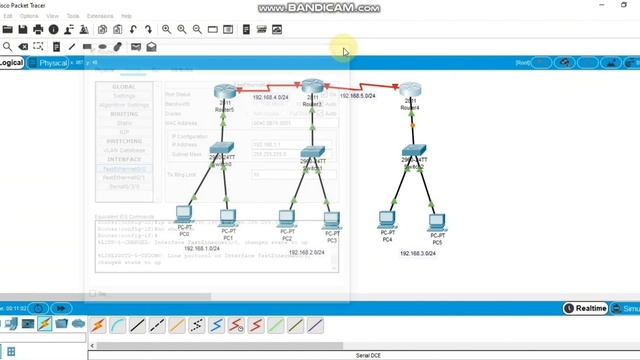
Task: Select the End Devices category
Action: point(11,324)
